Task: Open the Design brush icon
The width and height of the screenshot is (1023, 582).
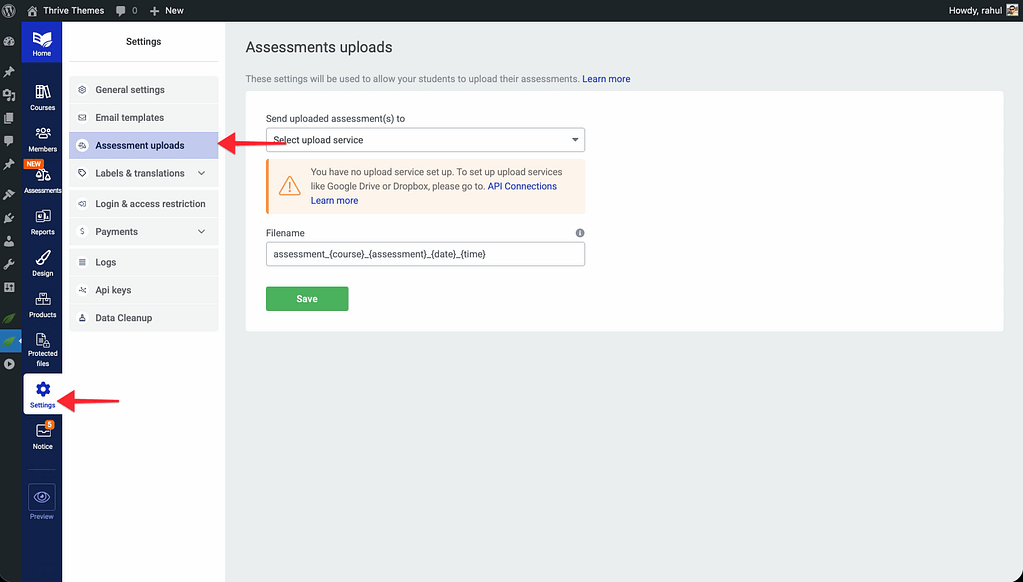Action: 42,262
